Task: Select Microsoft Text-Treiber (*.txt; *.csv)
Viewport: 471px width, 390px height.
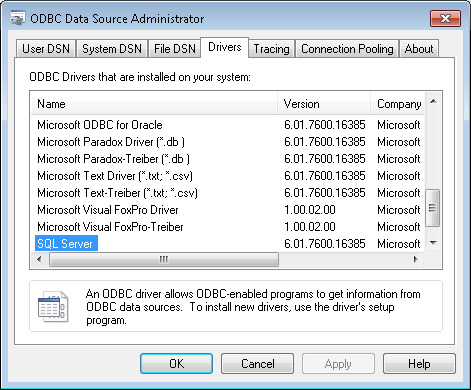Action: (x=117, y=193)
